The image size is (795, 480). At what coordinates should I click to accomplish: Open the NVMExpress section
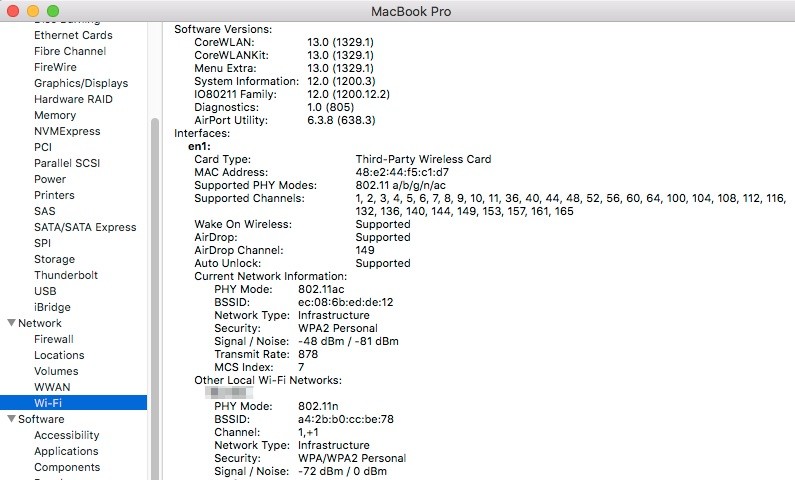click(67, 131)
